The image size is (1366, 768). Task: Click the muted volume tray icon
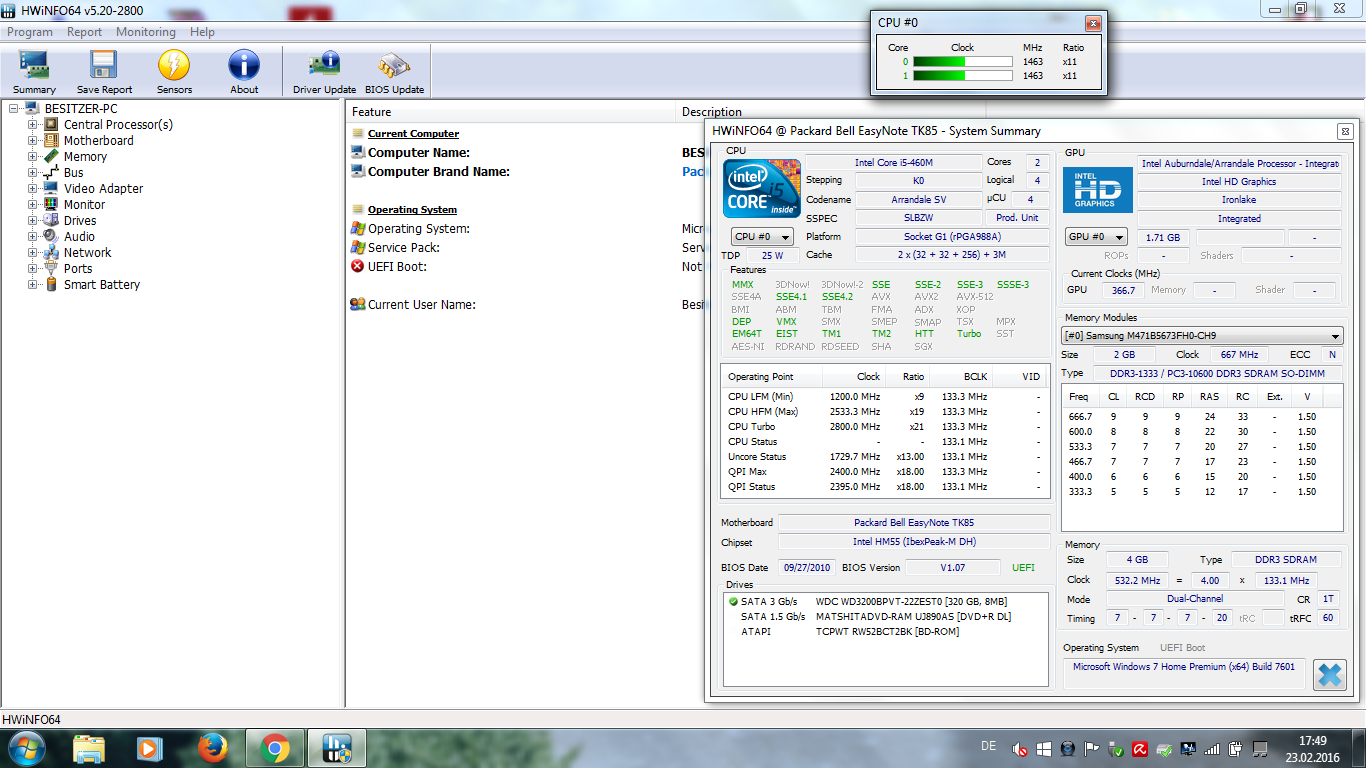click(x=1020, y=748)
